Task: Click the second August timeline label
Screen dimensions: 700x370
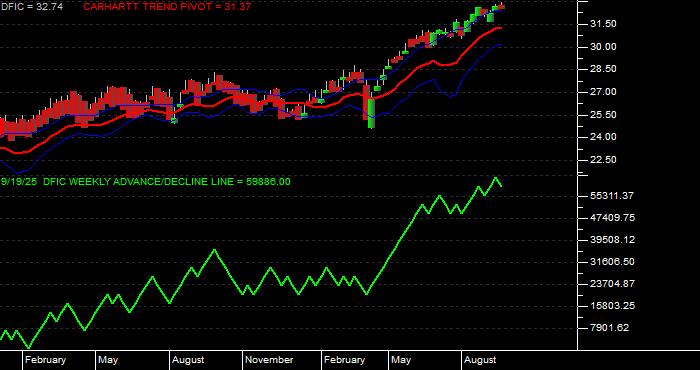Action: 480,360
